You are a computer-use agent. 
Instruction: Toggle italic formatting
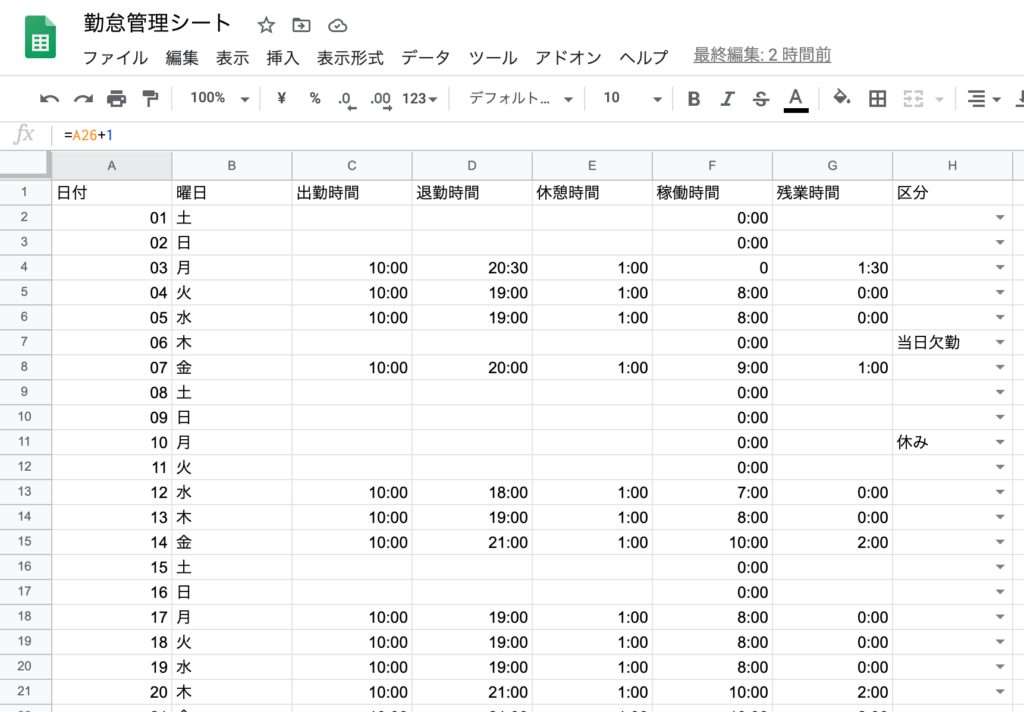727,99
